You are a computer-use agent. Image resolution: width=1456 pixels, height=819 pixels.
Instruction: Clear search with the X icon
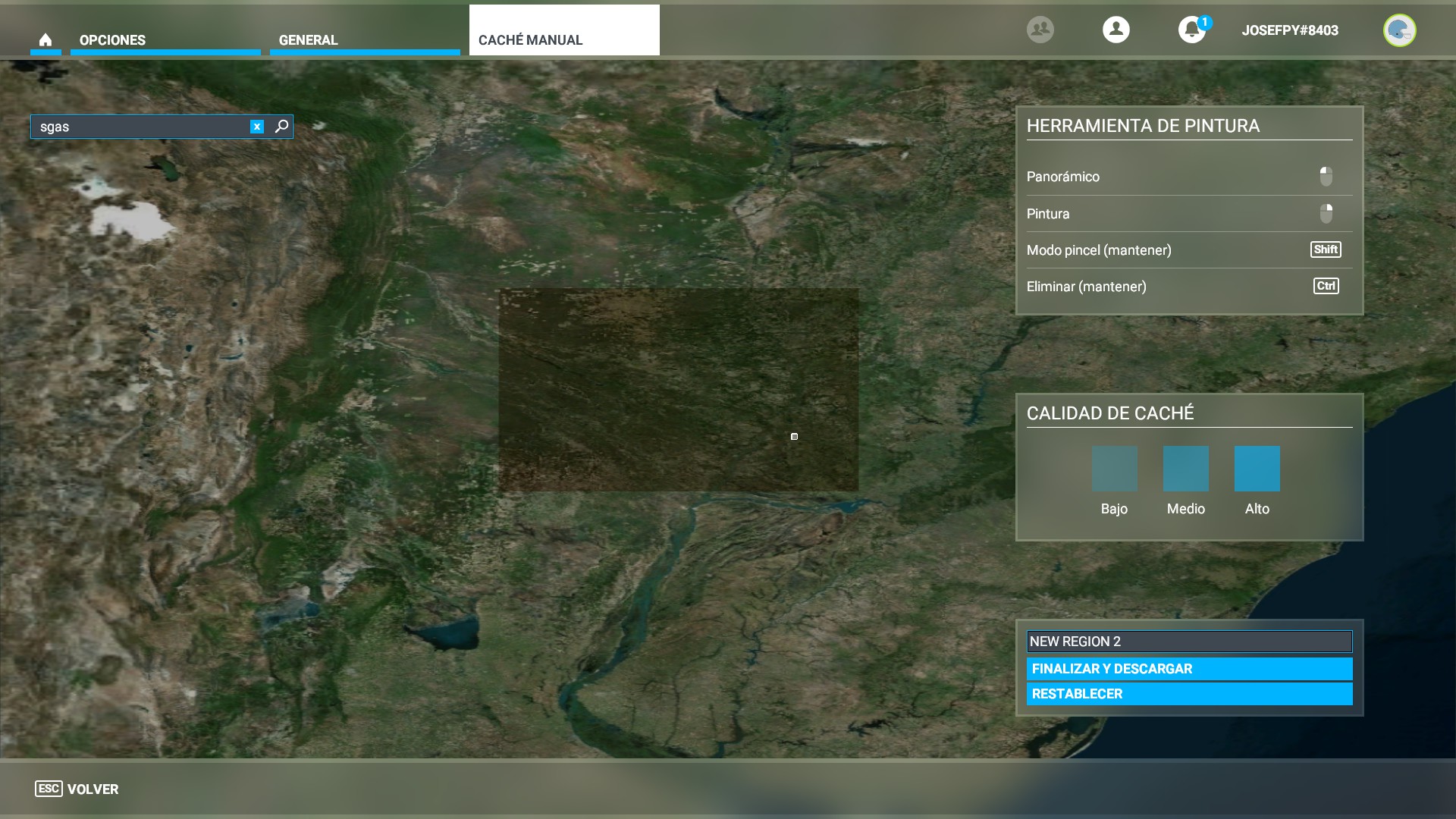pos(257,127)
